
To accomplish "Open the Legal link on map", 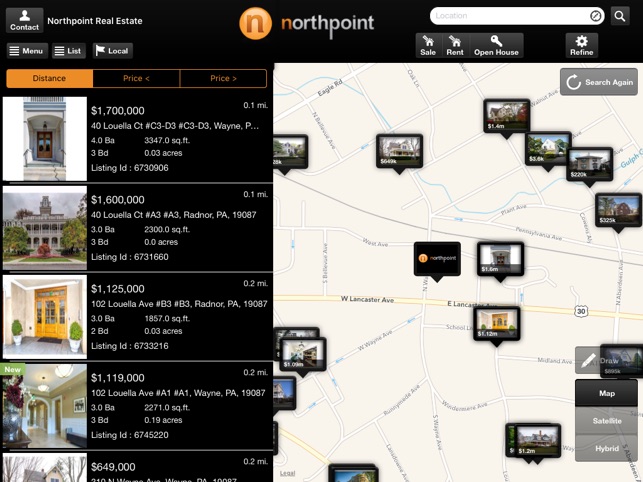I will [x=287, y=473].
